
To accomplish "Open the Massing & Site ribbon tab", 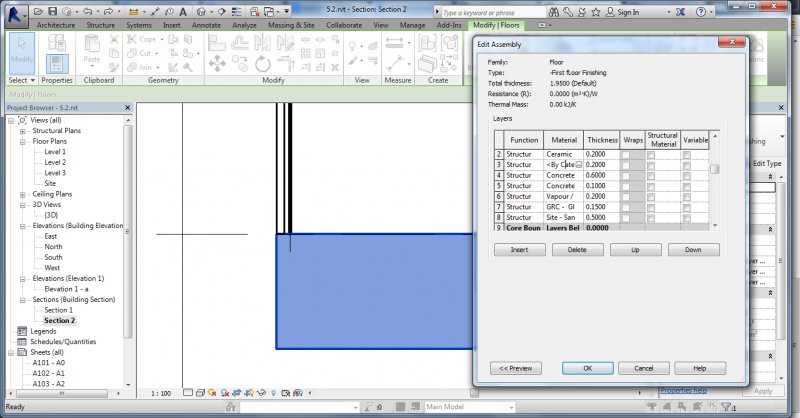I will pos(291,25).
